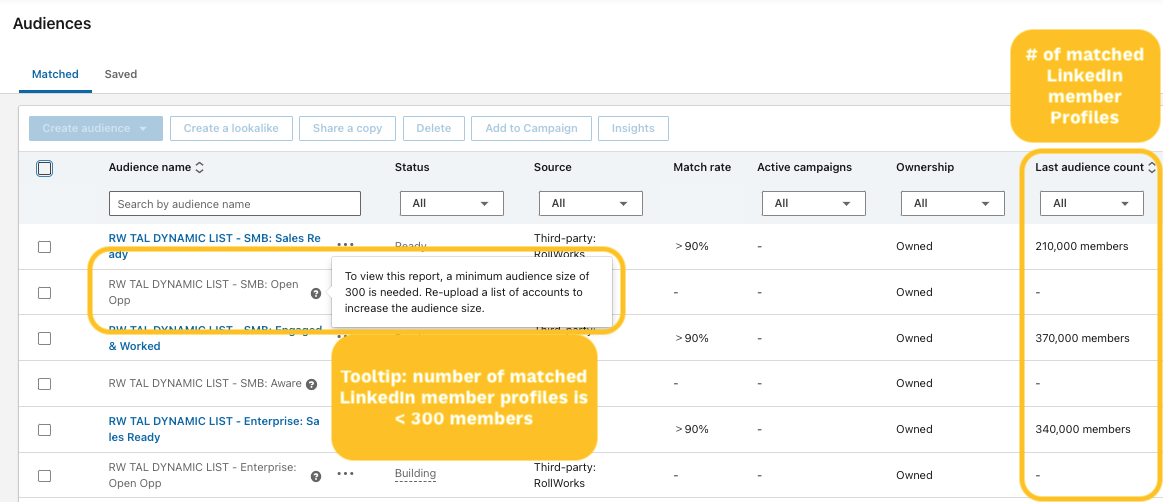Sort by Last audience count arrows
The image size is (1163, 502).
(1151, 167)
